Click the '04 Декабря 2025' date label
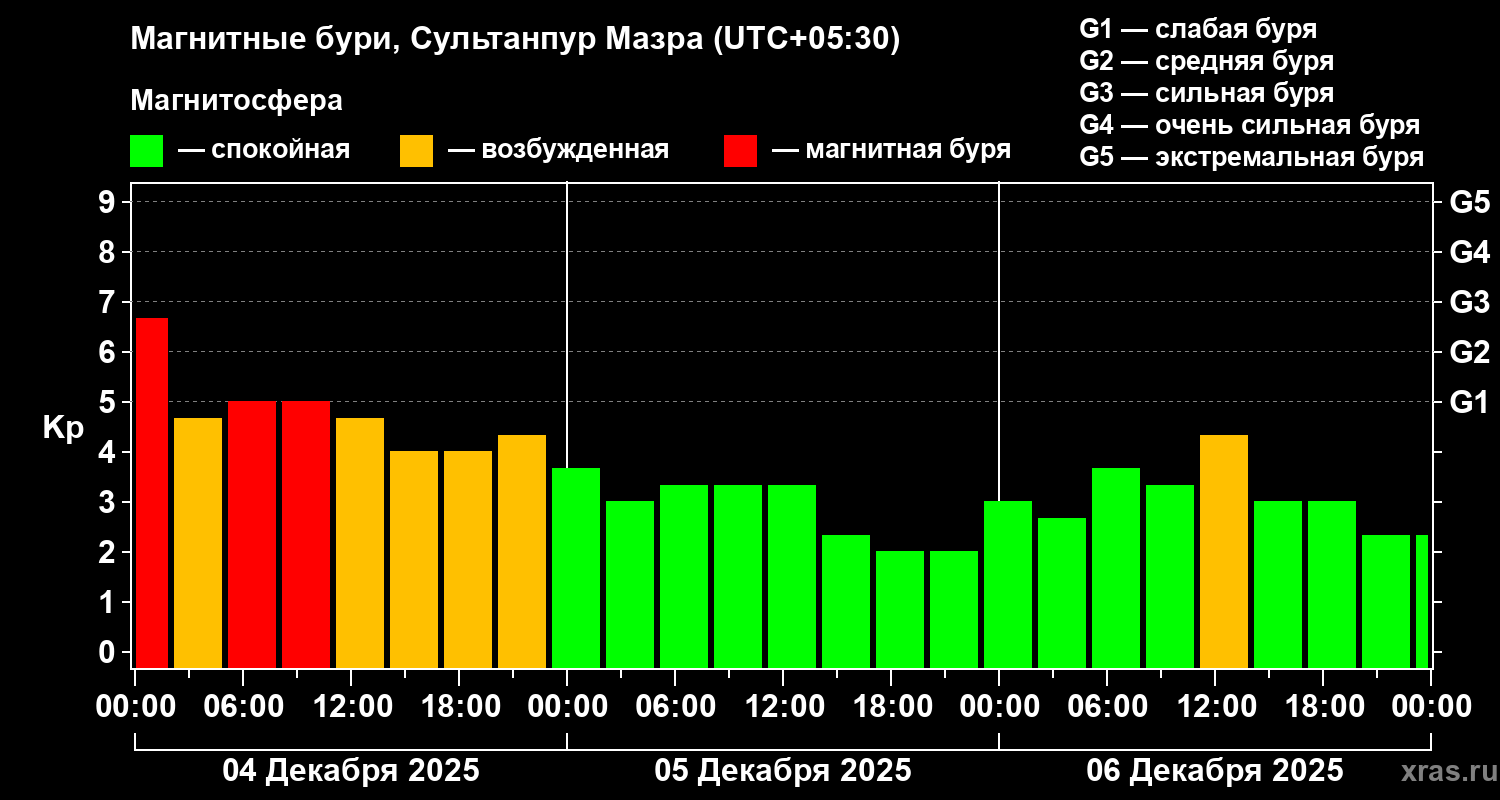 pyautogui.click(x=351, y=771)
